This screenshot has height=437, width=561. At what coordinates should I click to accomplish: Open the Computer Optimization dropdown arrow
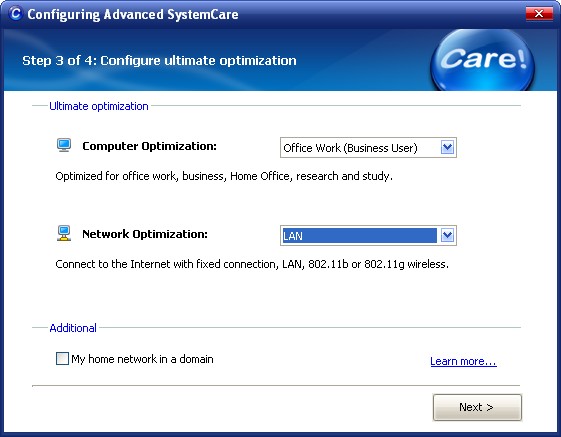click(447, 147)
